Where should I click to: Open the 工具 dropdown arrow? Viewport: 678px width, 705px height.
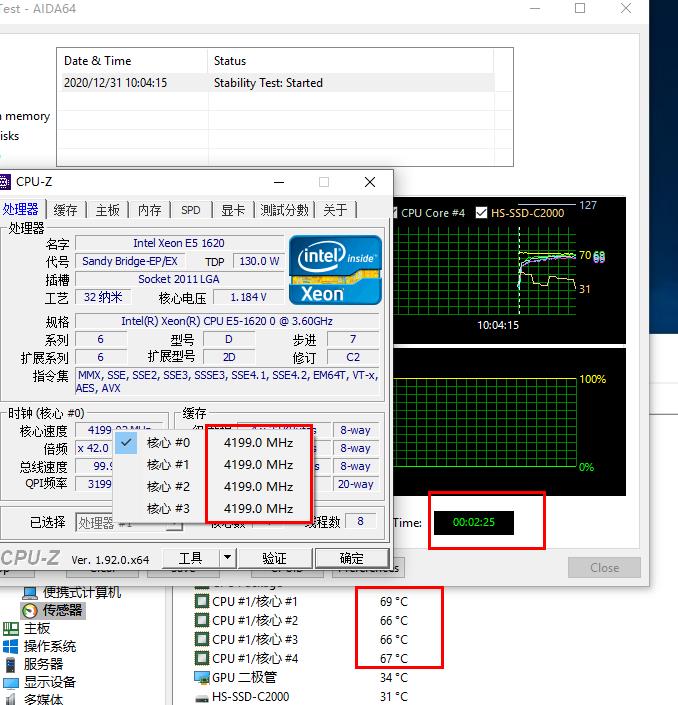[x=227, y=558]
